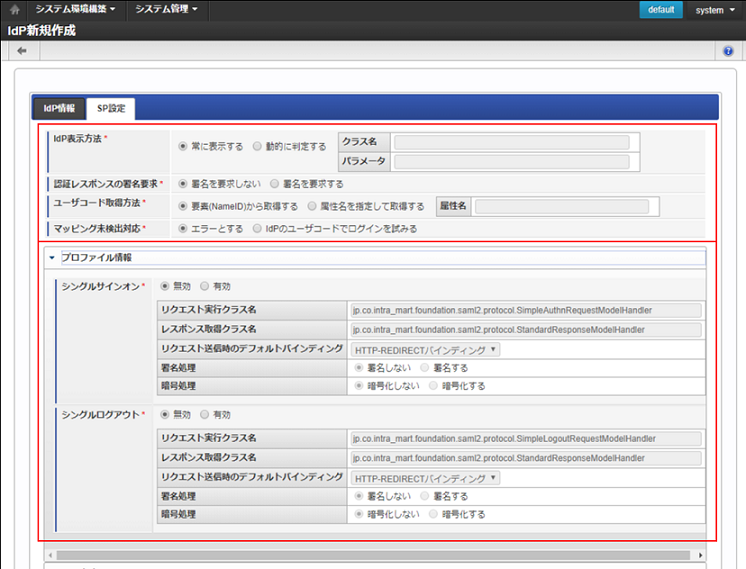Open シングルログアウト HTTP-REDIRECT binding dropdown
Image resolution: width=746 pixels, height=569 pixels.
pyautogui.click(x=425, y=478)
